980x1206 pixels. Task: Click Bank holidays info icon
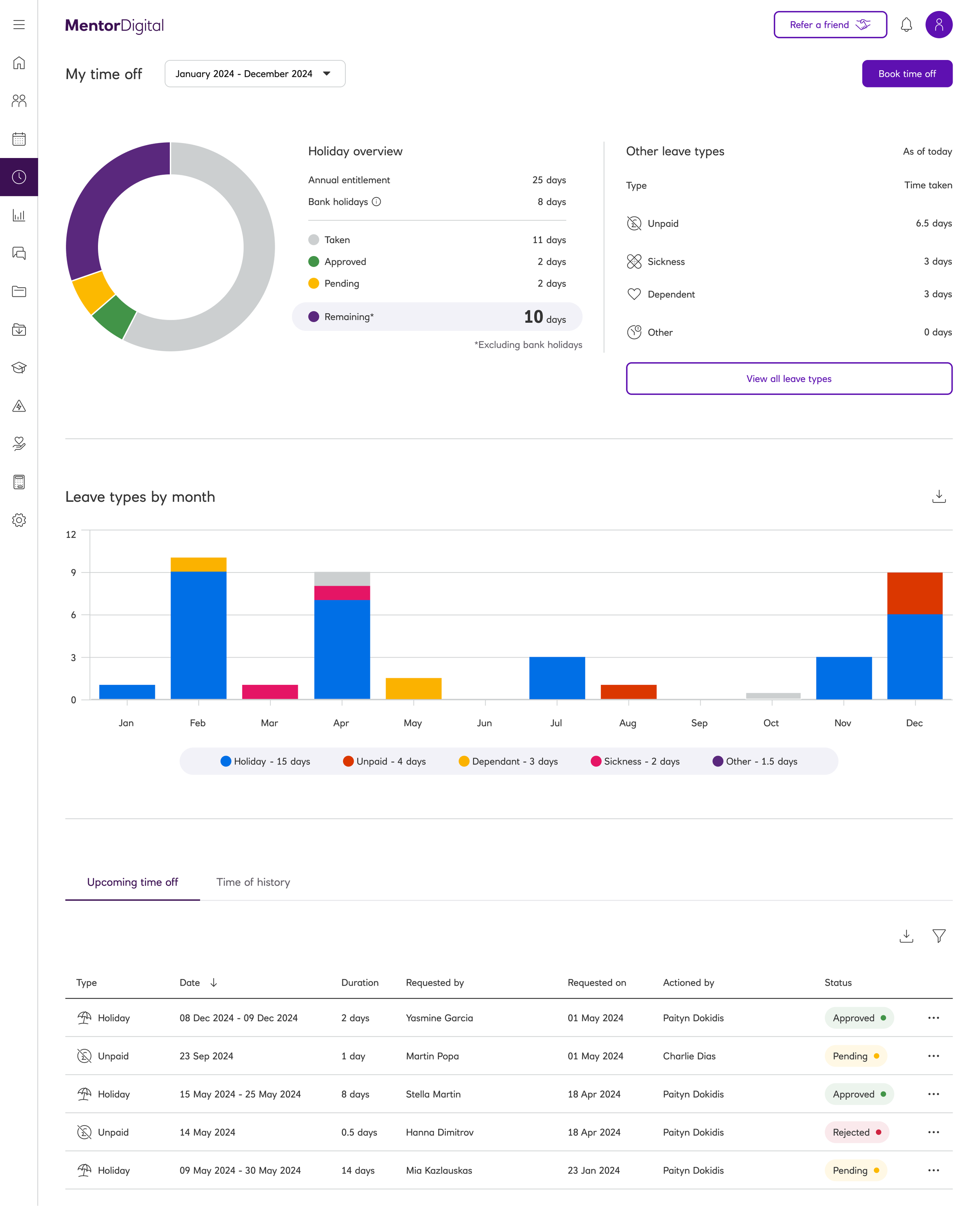click(377, 202)
